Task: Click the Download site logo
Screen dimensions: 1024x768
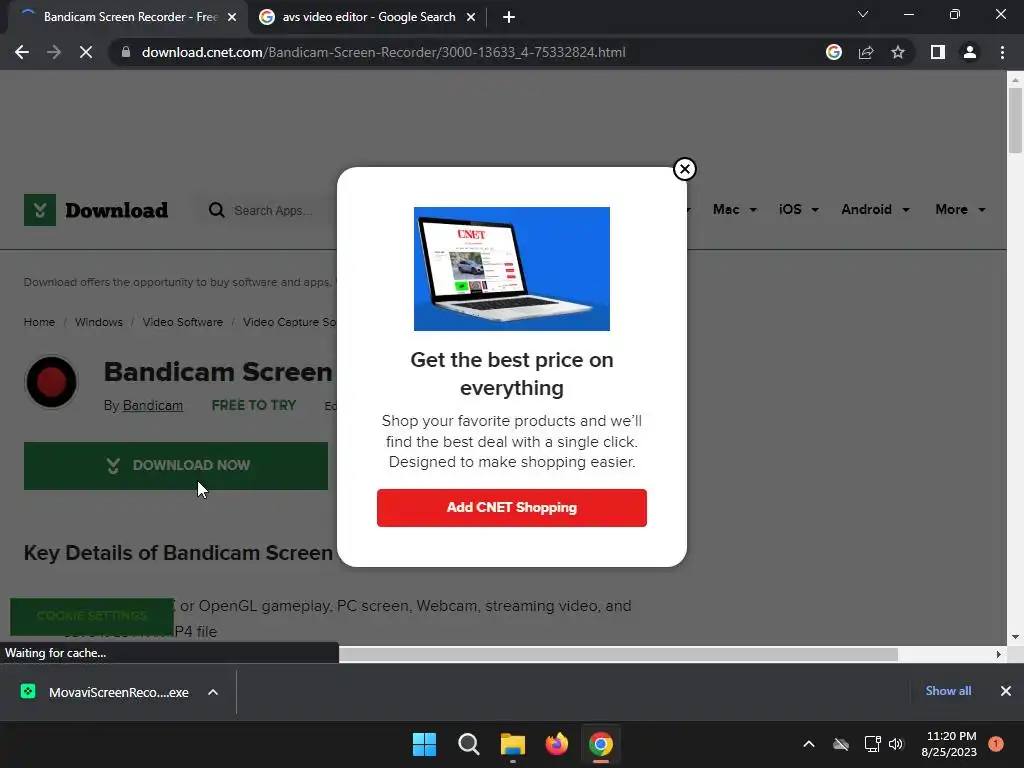Action: point(96,210)
